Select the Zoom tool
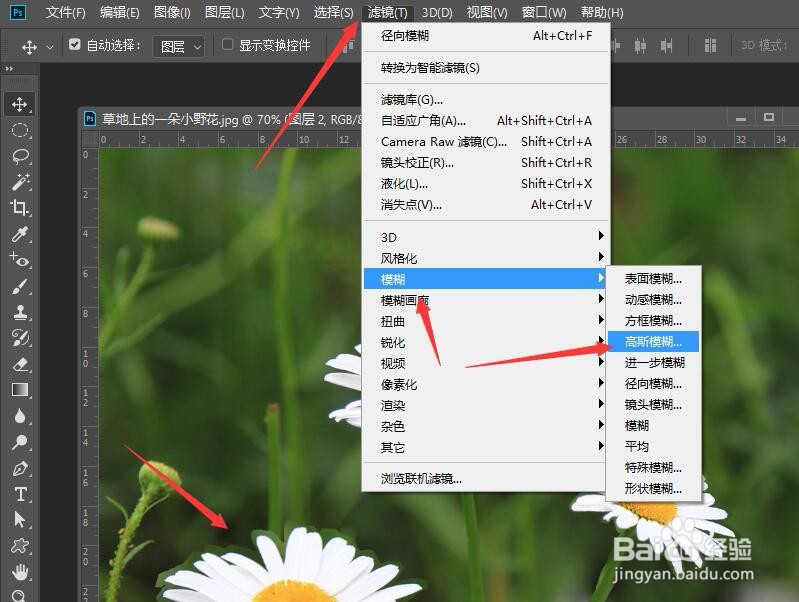Screen dimensions: 799x602 [19, 595]
